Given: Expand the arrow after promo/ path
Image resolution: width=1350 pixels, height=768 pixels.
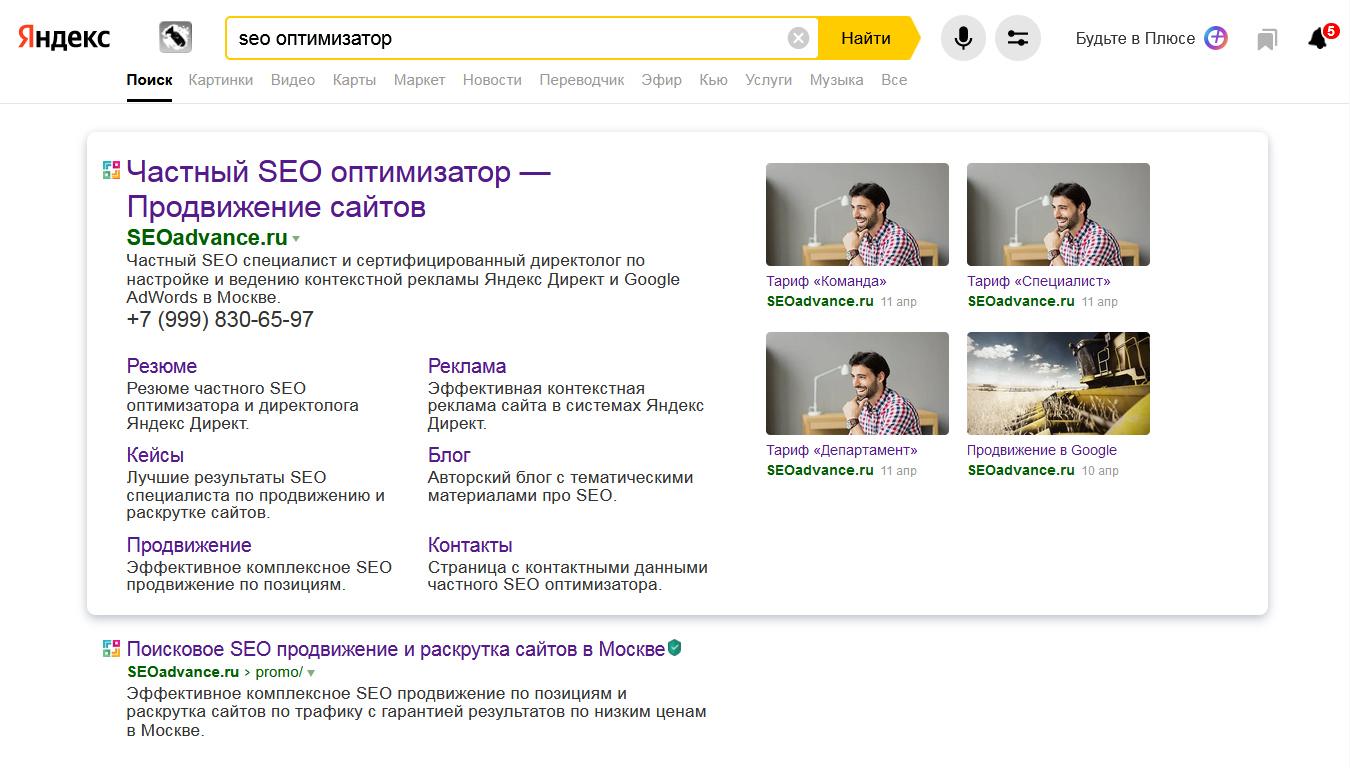Looking at the screenshot, I should [311, 673].
